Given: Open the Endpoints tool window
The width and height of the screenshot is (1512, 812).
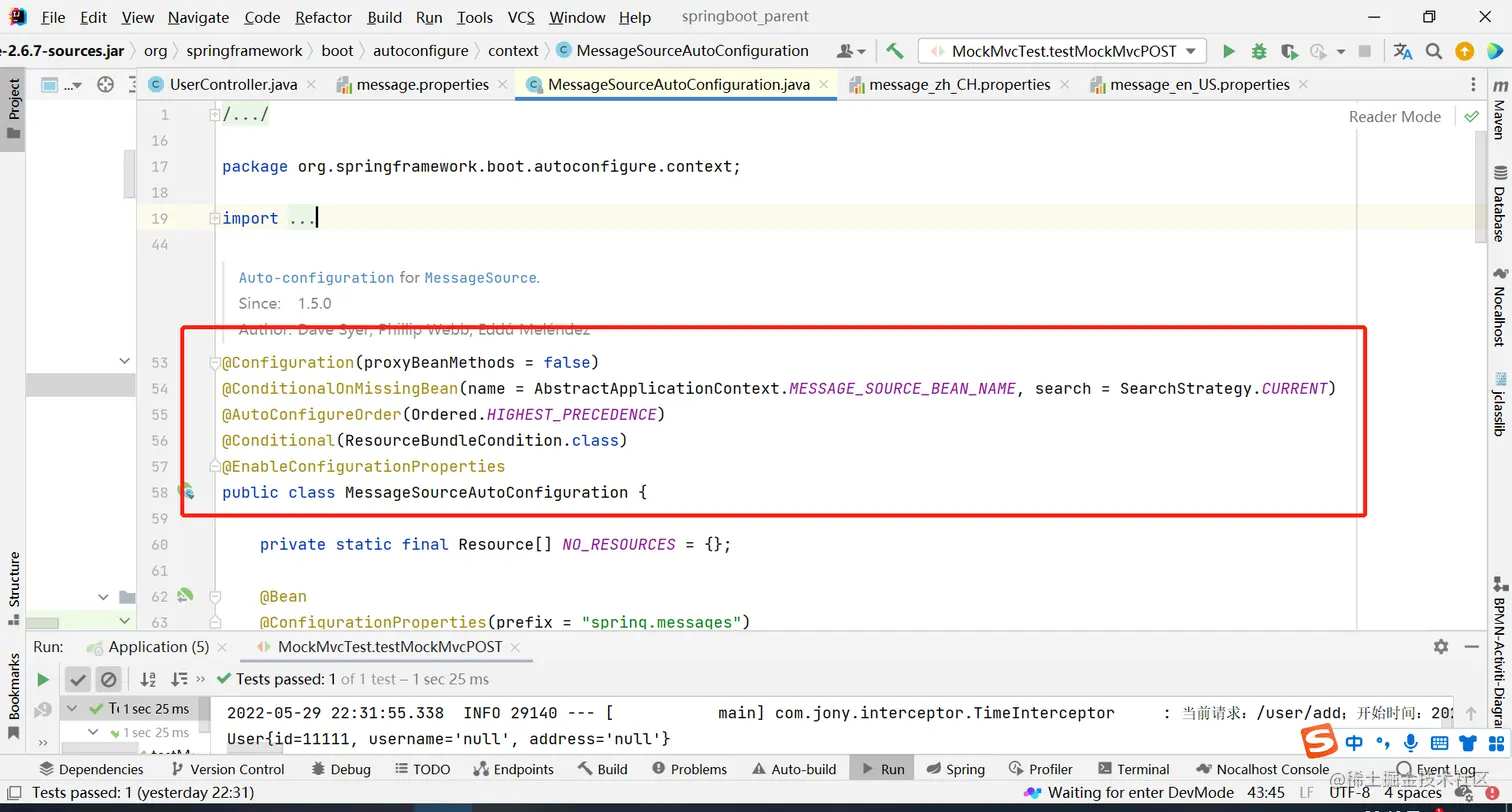Looking at the screenshot, I should click(x=513, y=769).
